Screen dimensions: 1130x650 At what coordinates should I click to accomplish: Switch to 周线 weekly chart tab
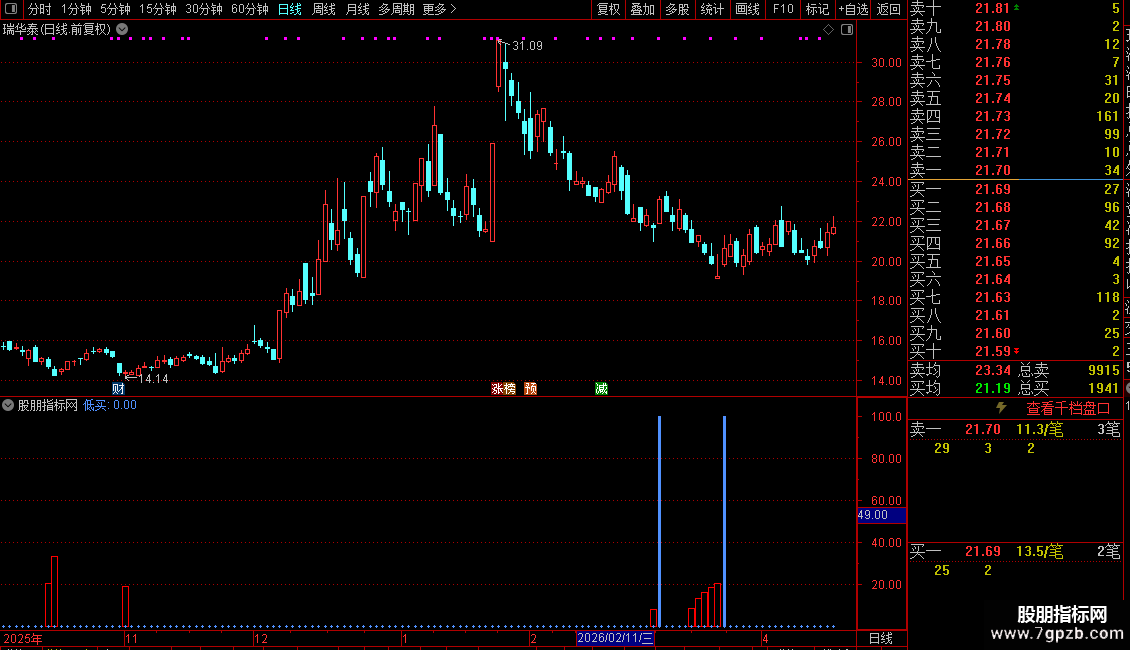(324, 9)
